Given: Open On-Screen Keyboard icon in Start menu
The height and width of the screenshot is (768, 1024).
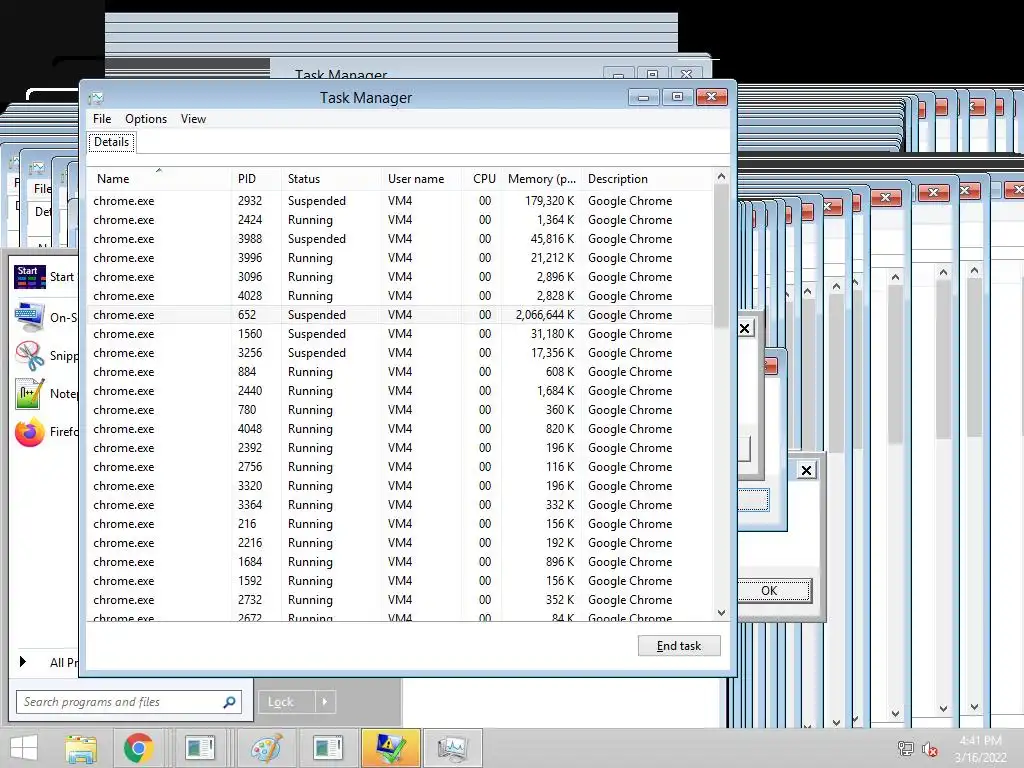Looking at the screenshot, I should (x=29, y=317).
